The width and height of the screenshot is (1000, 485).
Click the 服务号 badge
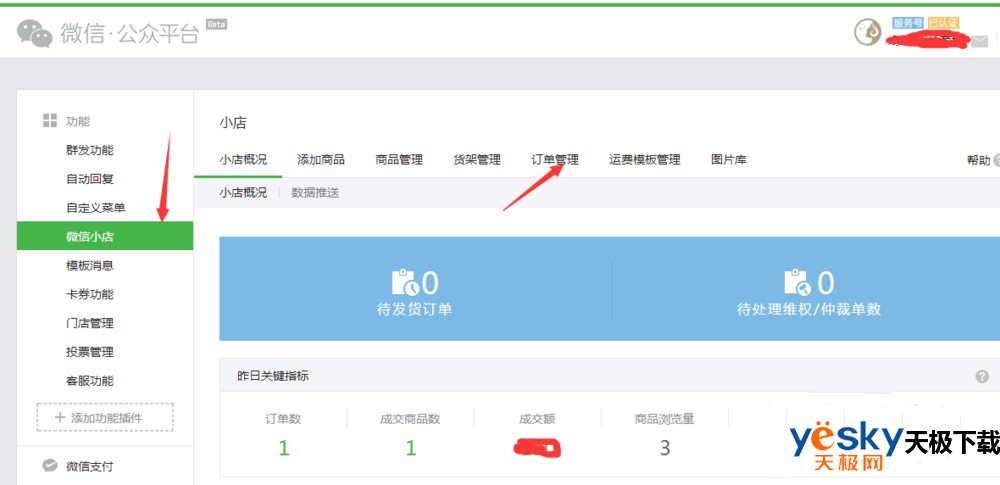(x=908, y=23)
